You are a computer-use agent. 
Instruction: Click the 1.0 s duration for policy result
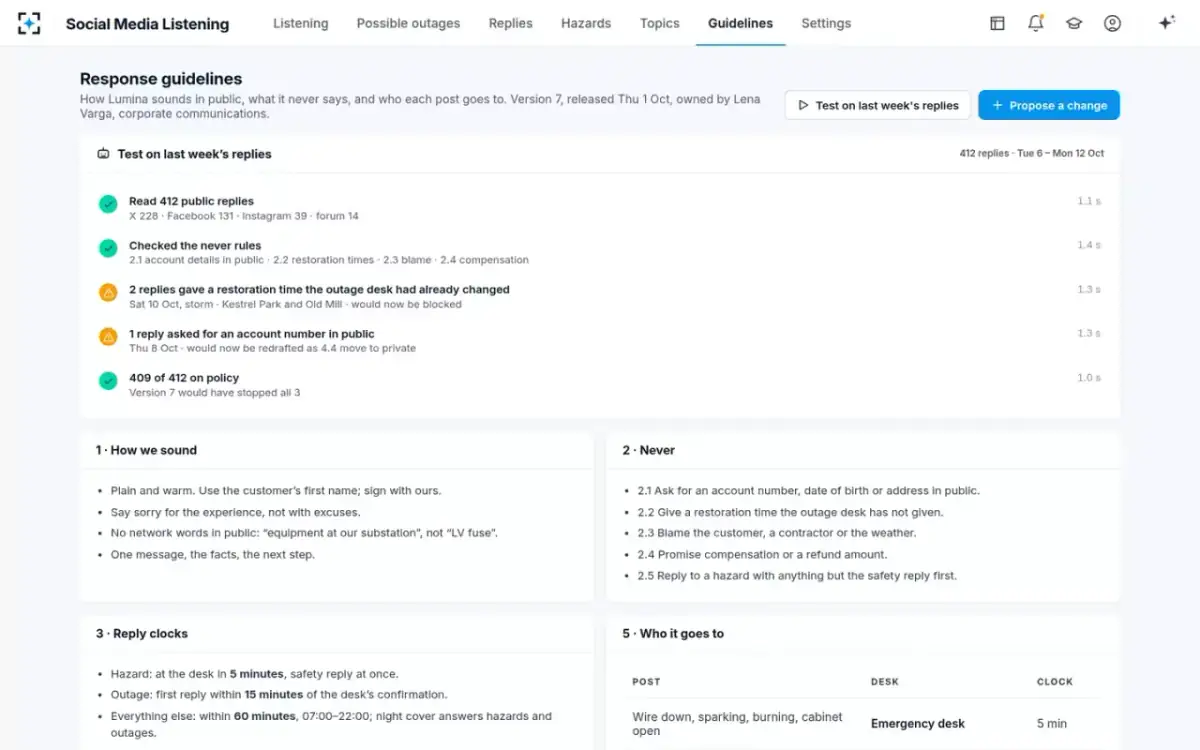pos(1089,378)
